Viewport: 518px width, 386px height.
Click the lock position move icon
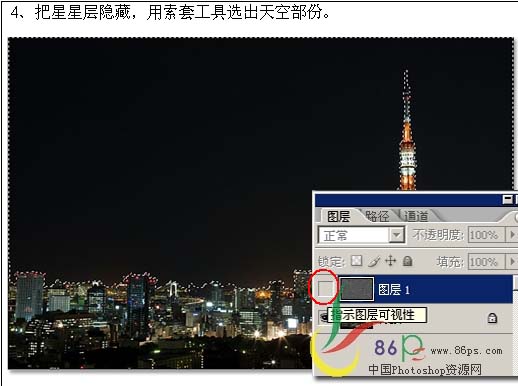390,261
